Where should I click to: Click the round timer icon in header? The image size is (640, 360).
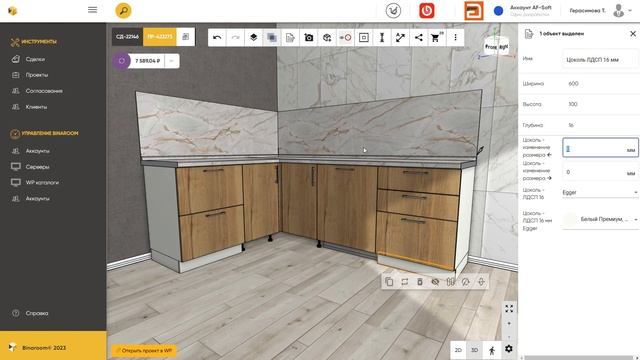click(393, 11)
